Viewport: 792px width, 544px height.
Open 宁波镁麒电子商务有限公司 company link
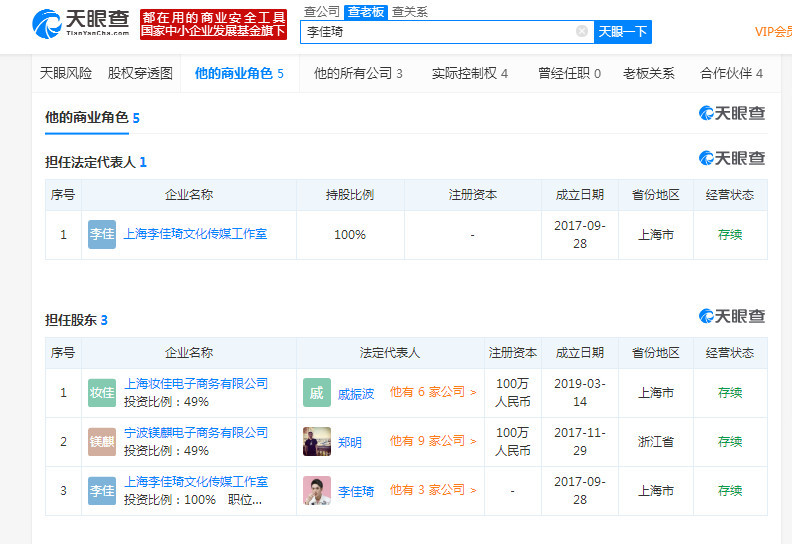coord(196,433)
